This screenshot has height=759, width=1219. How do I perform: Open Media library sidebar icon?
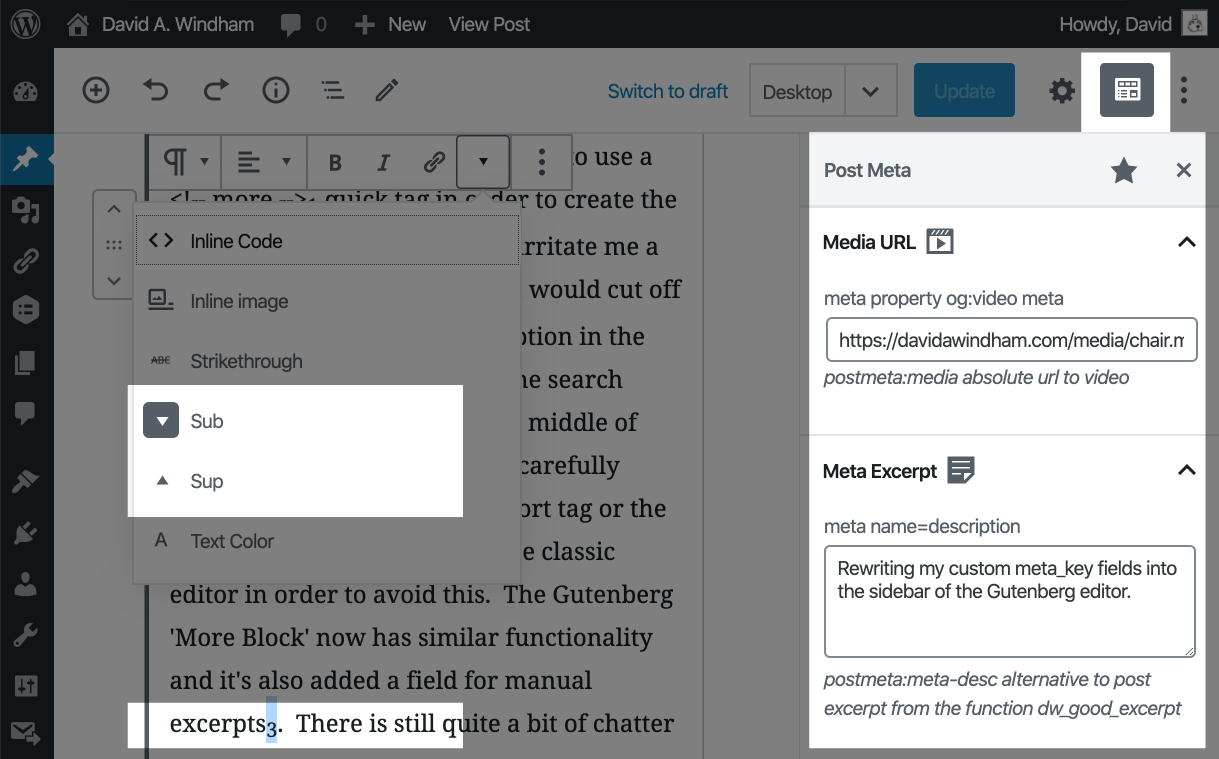(x=26, y=210)
